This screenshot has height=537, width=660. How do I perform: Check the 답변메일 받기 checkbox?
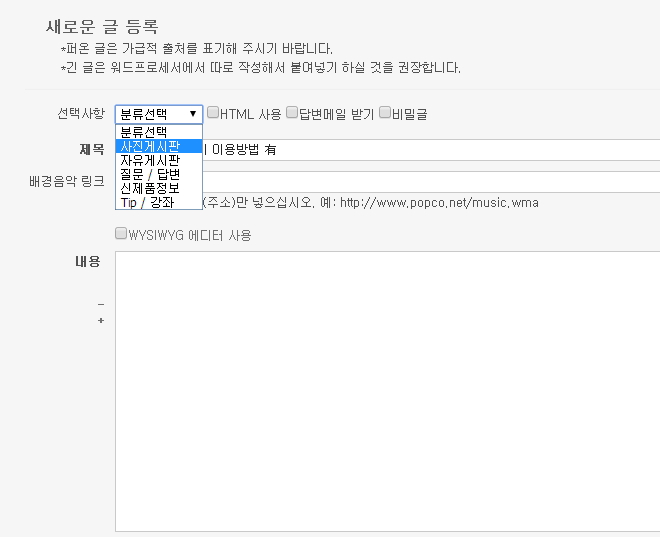point(292,113)
